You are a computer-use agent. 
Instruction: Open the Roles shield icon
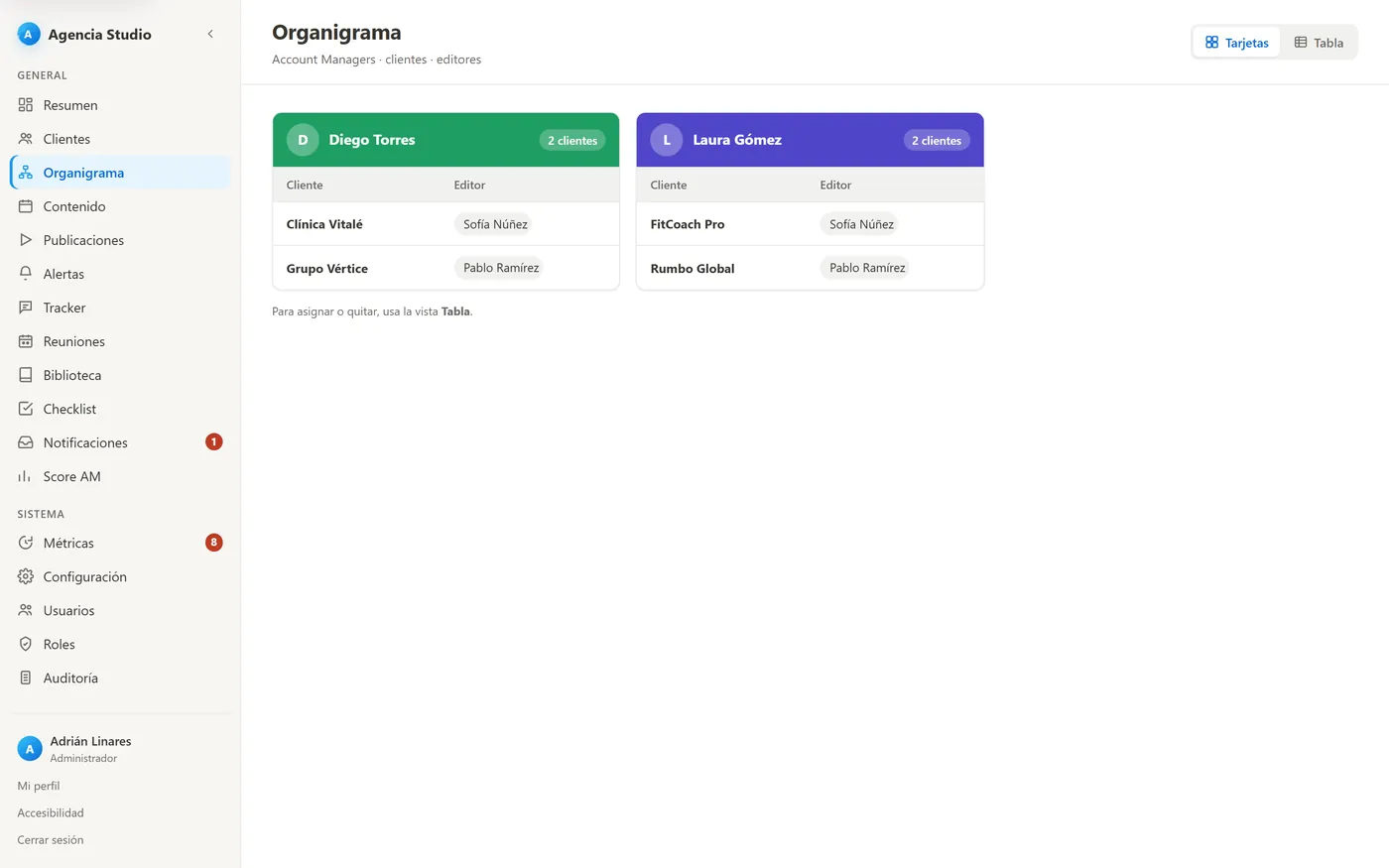pyautogui.click(x=26, y=644)
